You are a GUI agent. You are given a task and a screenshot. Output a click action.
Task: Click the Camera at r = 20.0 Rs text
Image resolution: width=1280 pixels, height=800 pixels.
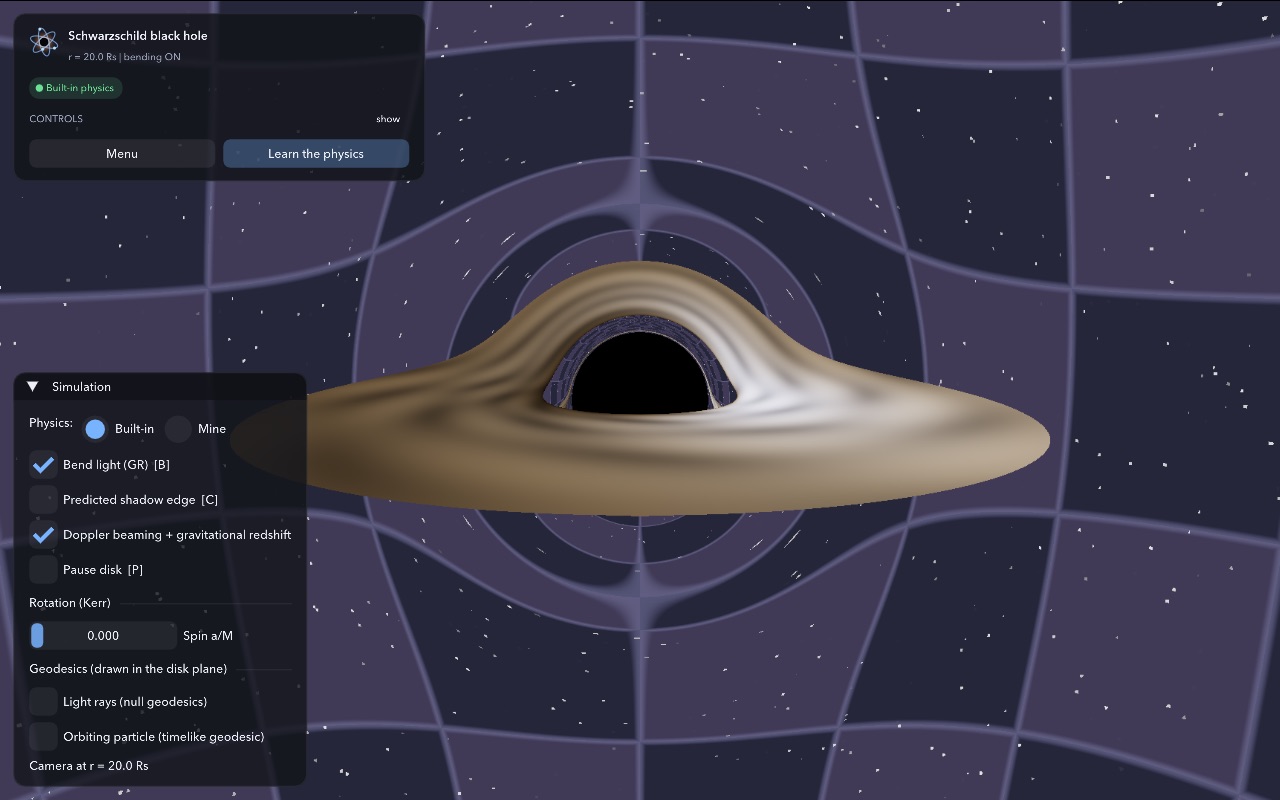[89, 766]
